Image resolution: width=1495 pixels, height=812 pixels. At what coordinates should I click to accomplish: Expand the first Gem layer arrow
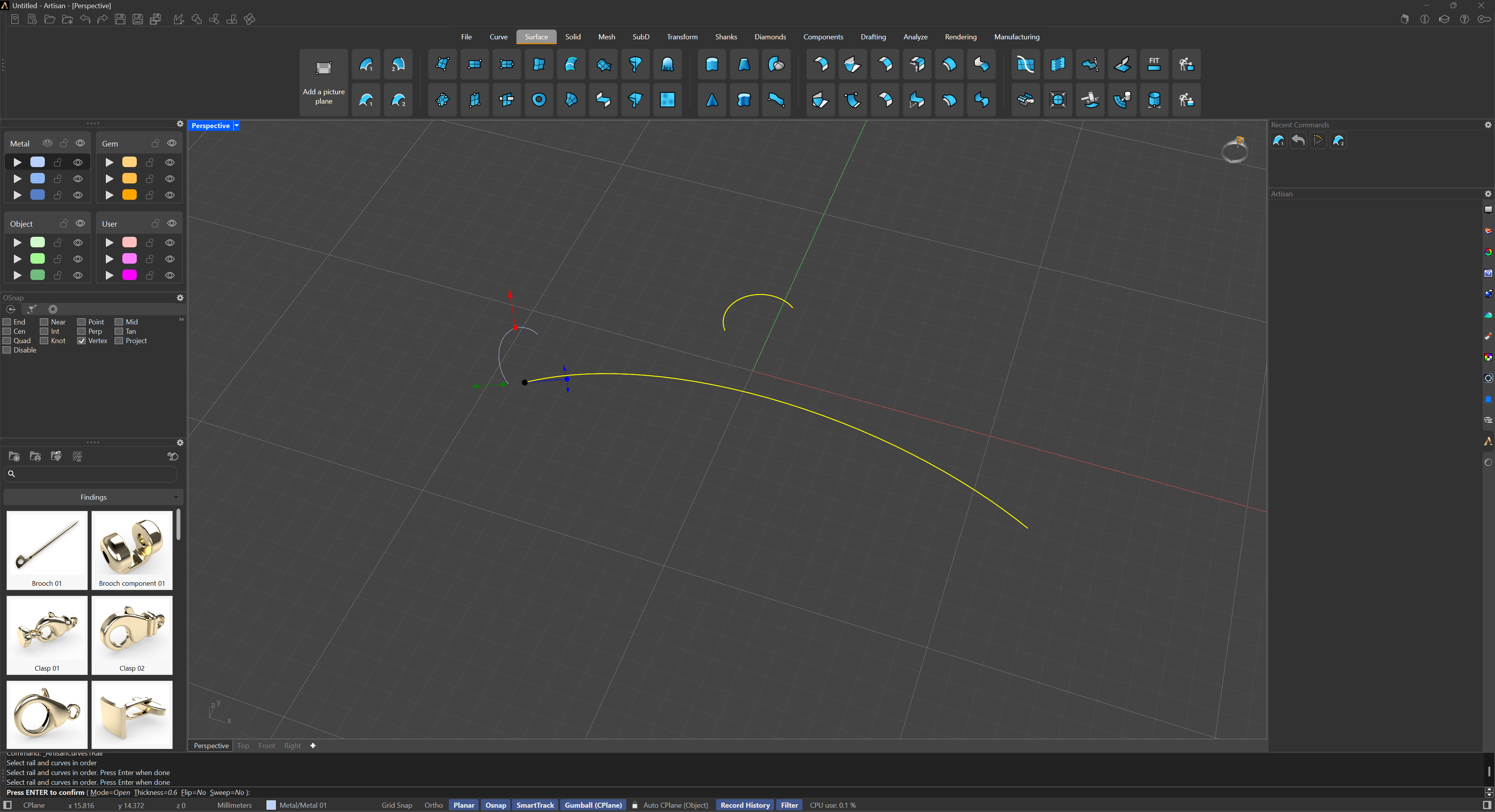[x=109, y=162]
